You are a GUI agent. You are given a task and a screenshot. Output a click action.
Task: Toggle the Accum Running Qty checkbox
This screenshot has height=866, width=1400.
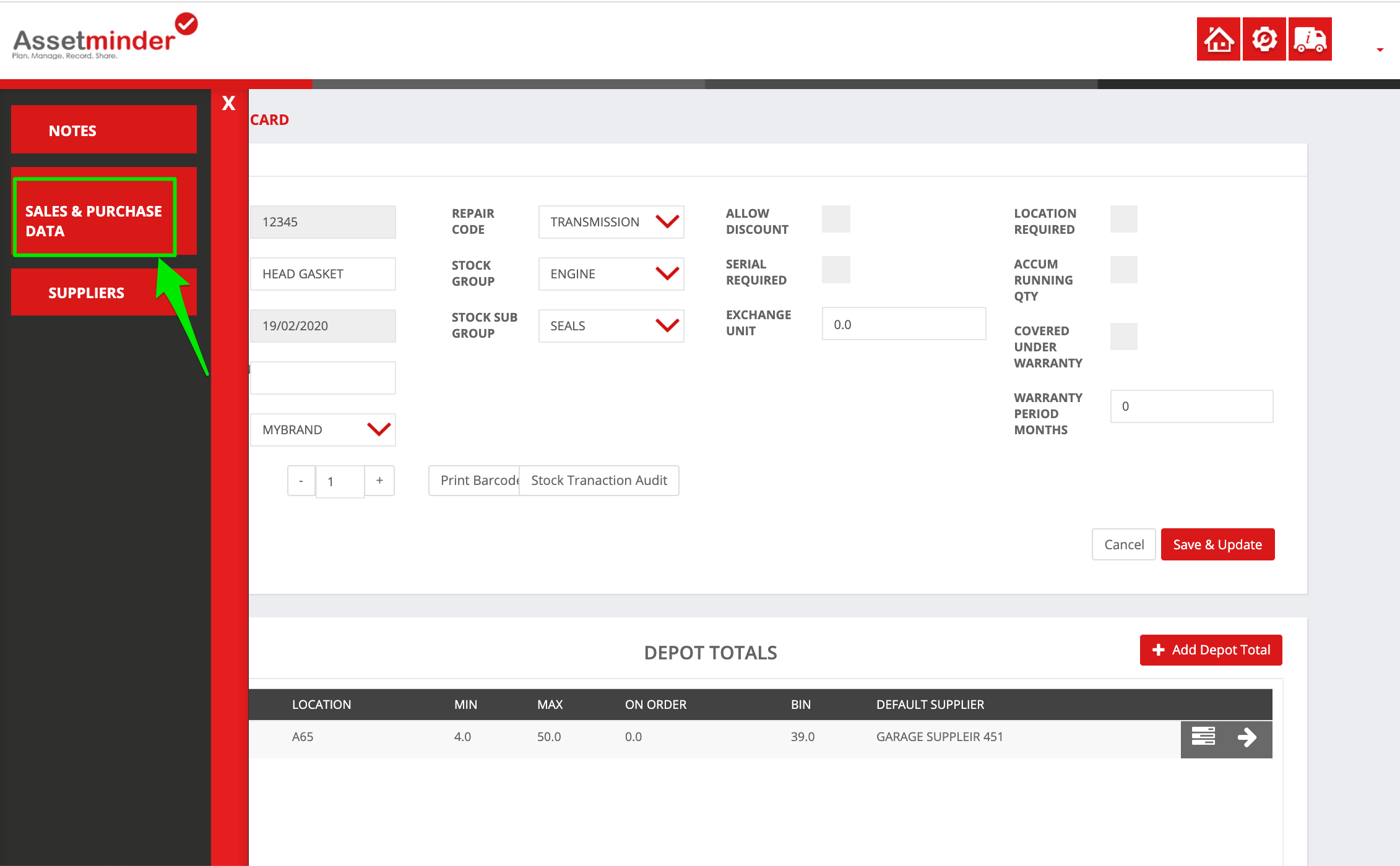point(1123,270)
